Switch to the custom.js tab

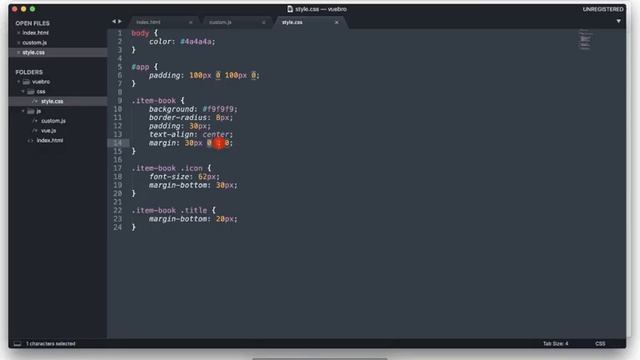click(236, 22)
